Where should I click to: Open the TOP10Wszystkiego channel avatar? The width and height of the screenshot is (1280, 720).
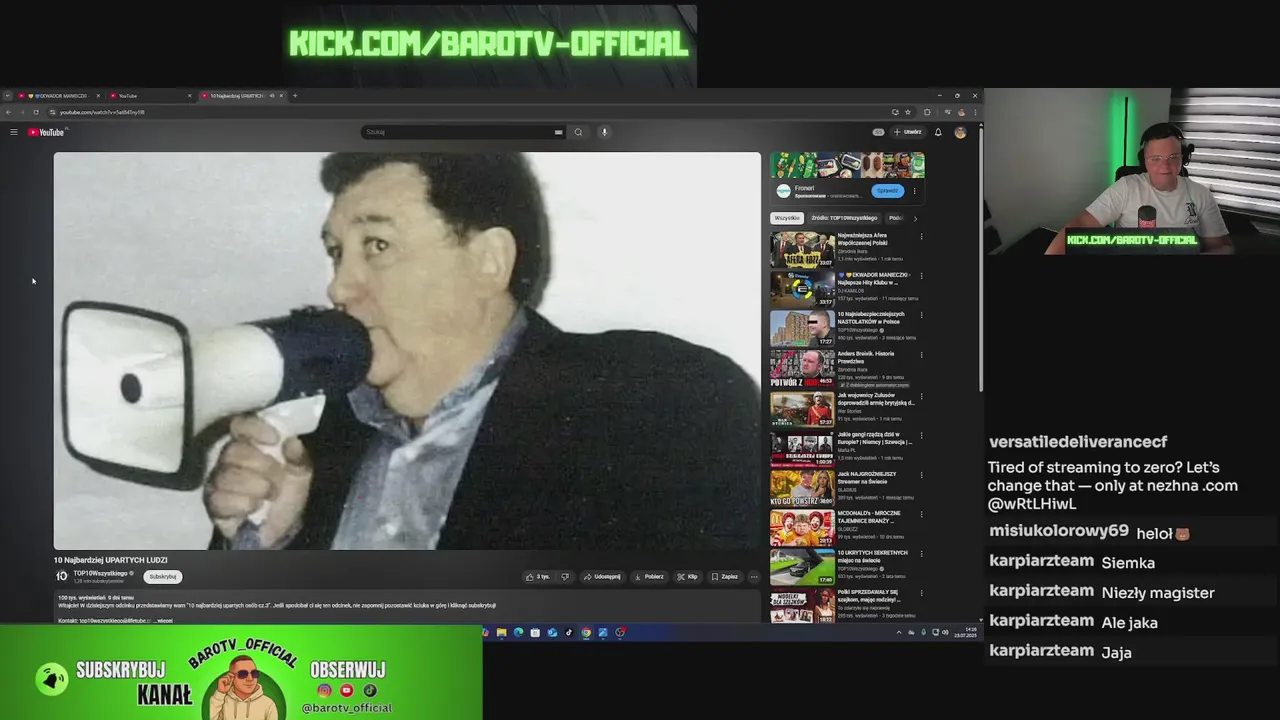62,576
